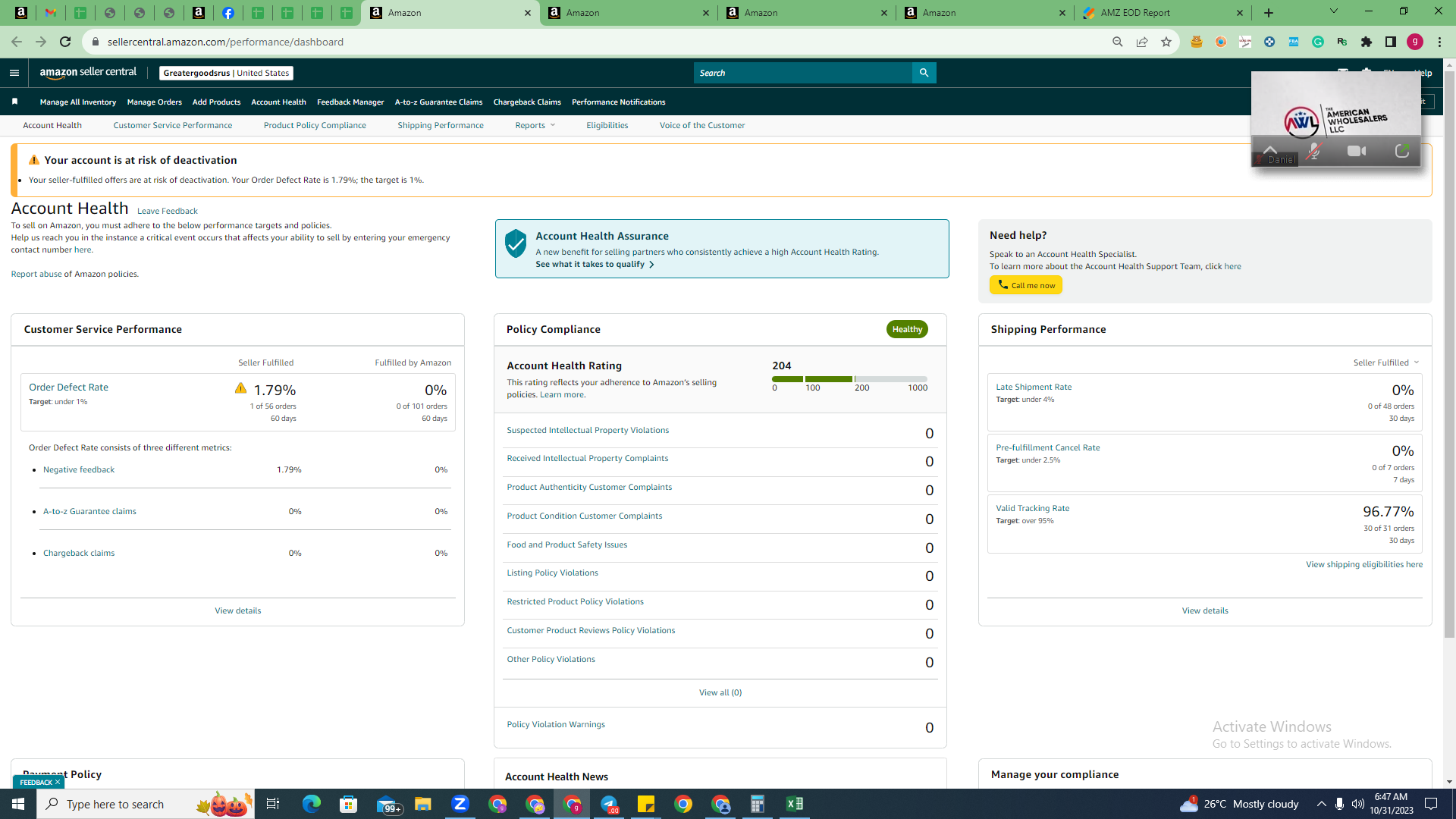This screenshot has width=1456, height=819.
Task: Click the magnifier button beside the Search field
Action: pos(924,73)
